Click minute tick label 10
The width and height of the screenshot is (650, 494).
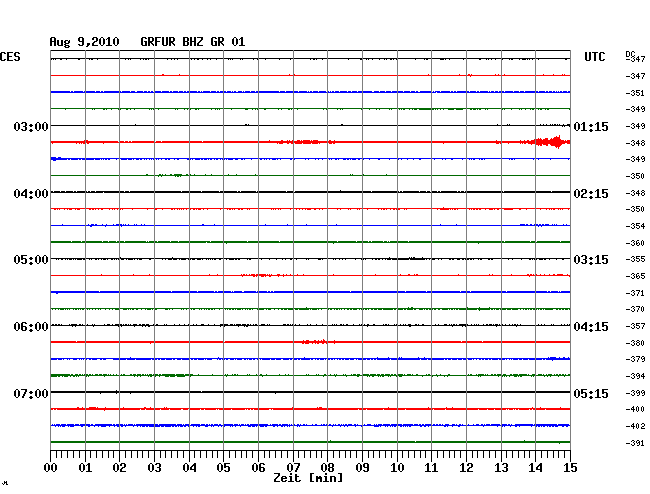pyautogui.click(x=397, y=468)
